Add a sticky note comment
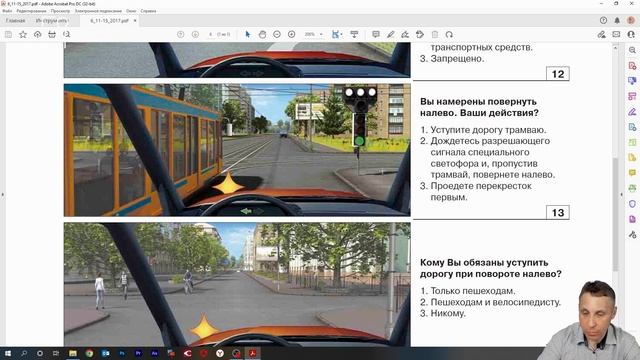This screenshot has width=640, height=360. coord(376,35)
